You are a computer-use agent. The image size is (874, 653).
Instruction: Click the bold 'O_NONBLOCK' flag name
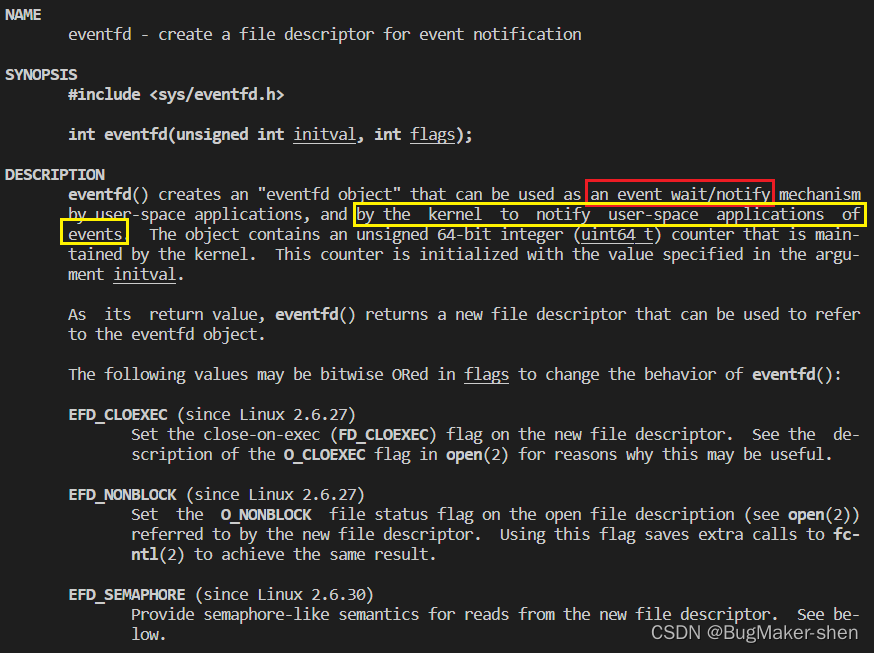tap(266, 515)
